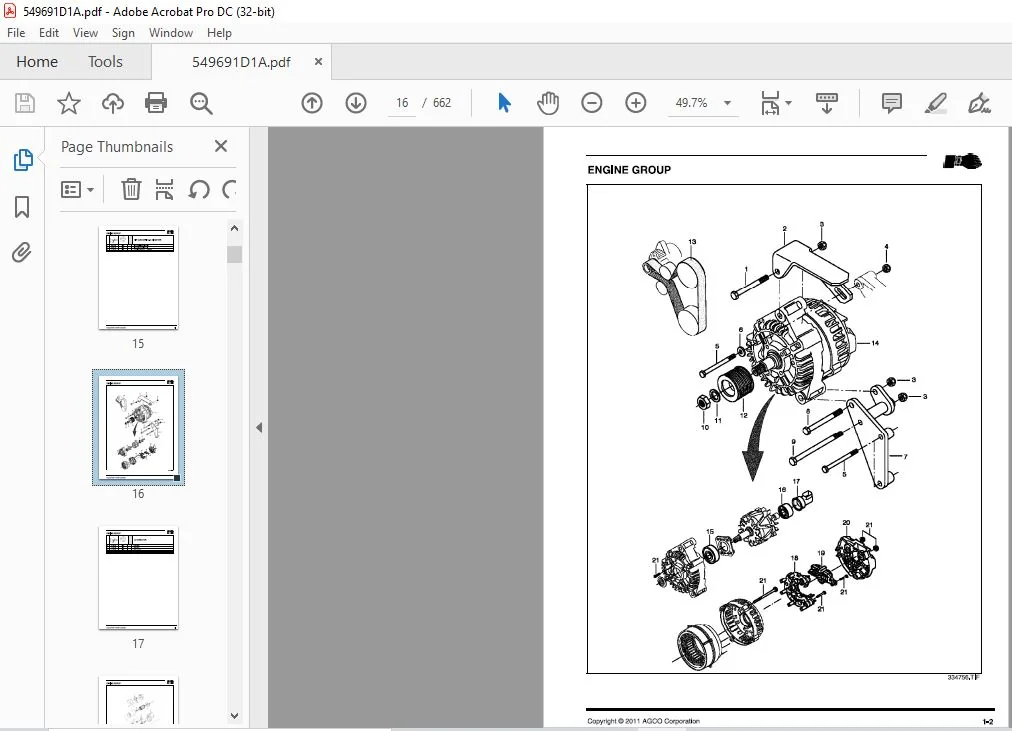Select the 549691D1A.pdf document tab
1012x731 pixels.
(x=241, y=62)
